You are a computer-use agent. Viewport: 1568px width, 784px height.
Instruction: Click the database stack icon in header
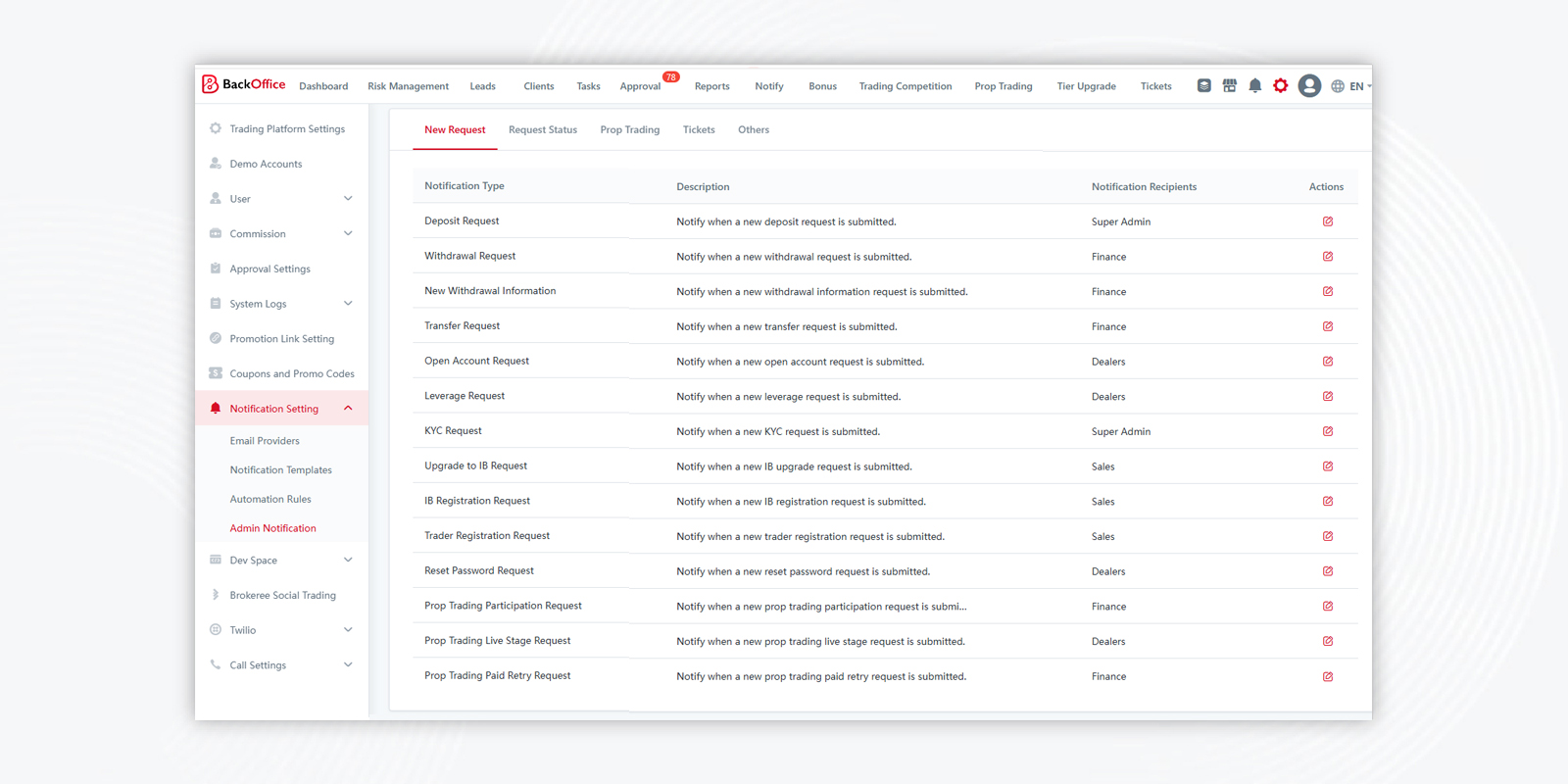(x=1204, y=86)
